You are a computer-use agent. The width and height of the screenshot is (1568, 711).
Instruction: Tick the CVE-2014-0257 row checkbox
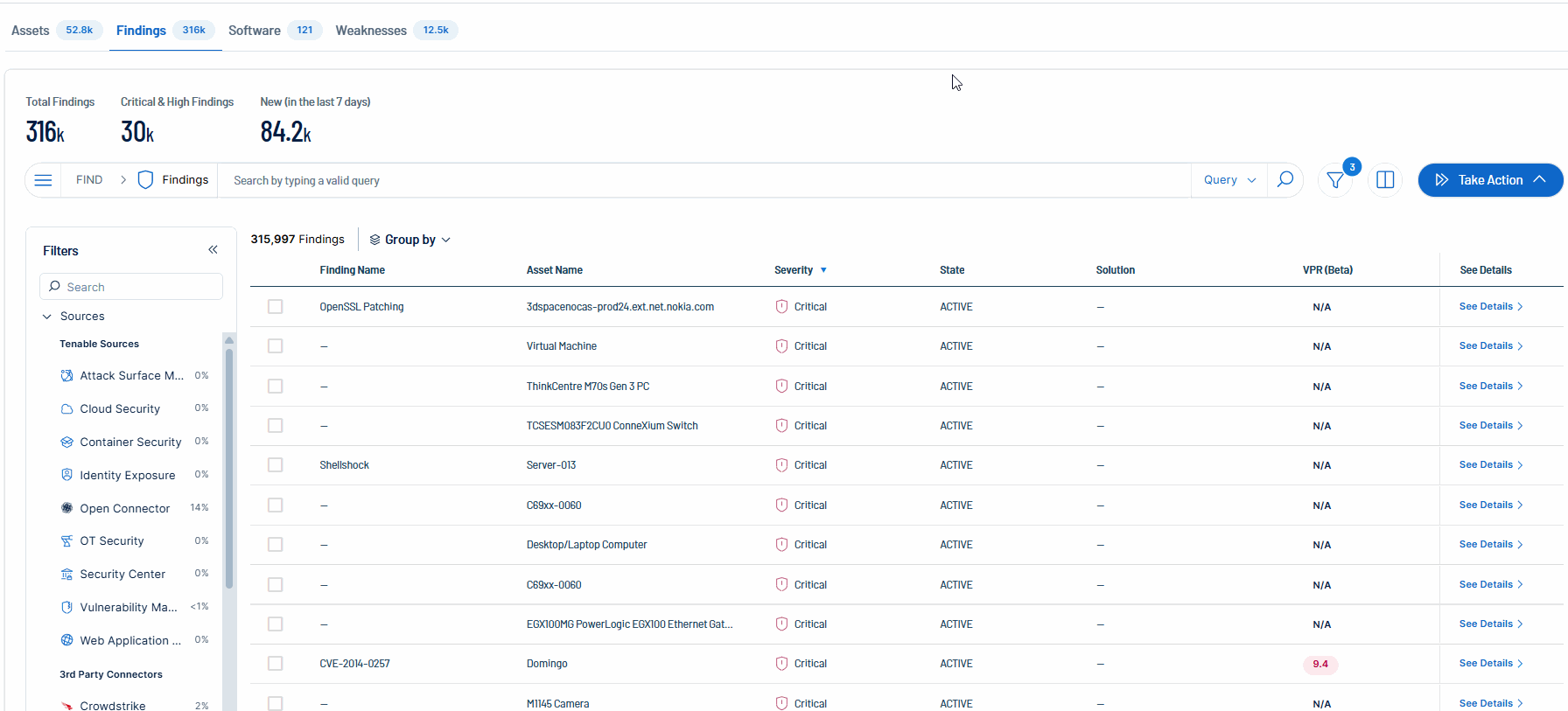point(276,664)
